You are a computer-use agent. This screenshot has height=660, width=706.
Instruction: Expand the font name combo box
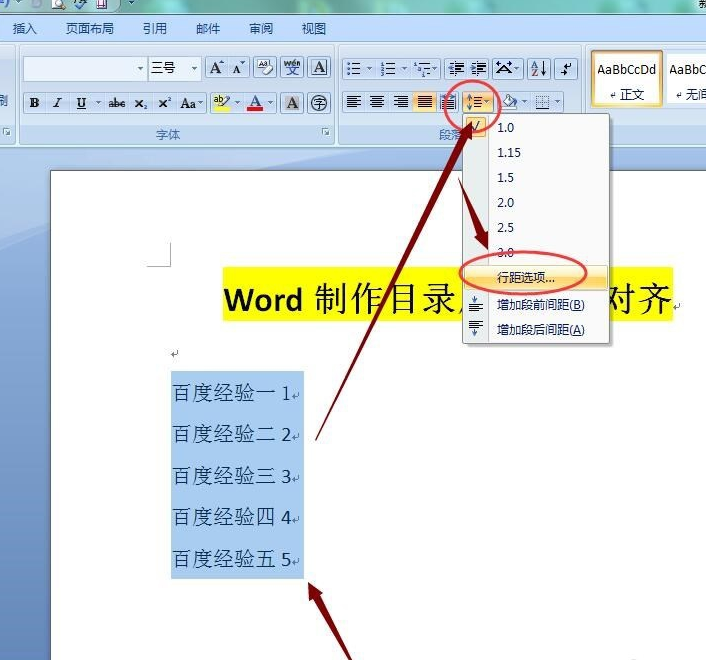tap(140, 68)
